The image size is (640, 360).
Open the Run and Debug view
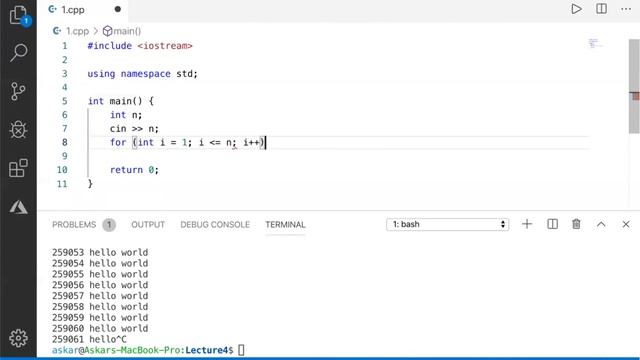tap(18, 130)
